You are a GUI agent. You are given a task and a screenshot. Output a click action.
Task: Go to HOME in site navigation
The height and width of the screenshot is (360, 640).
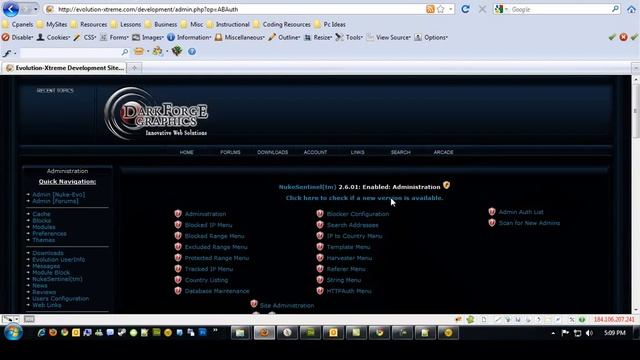pyautogui.click(x=187, y=152)
